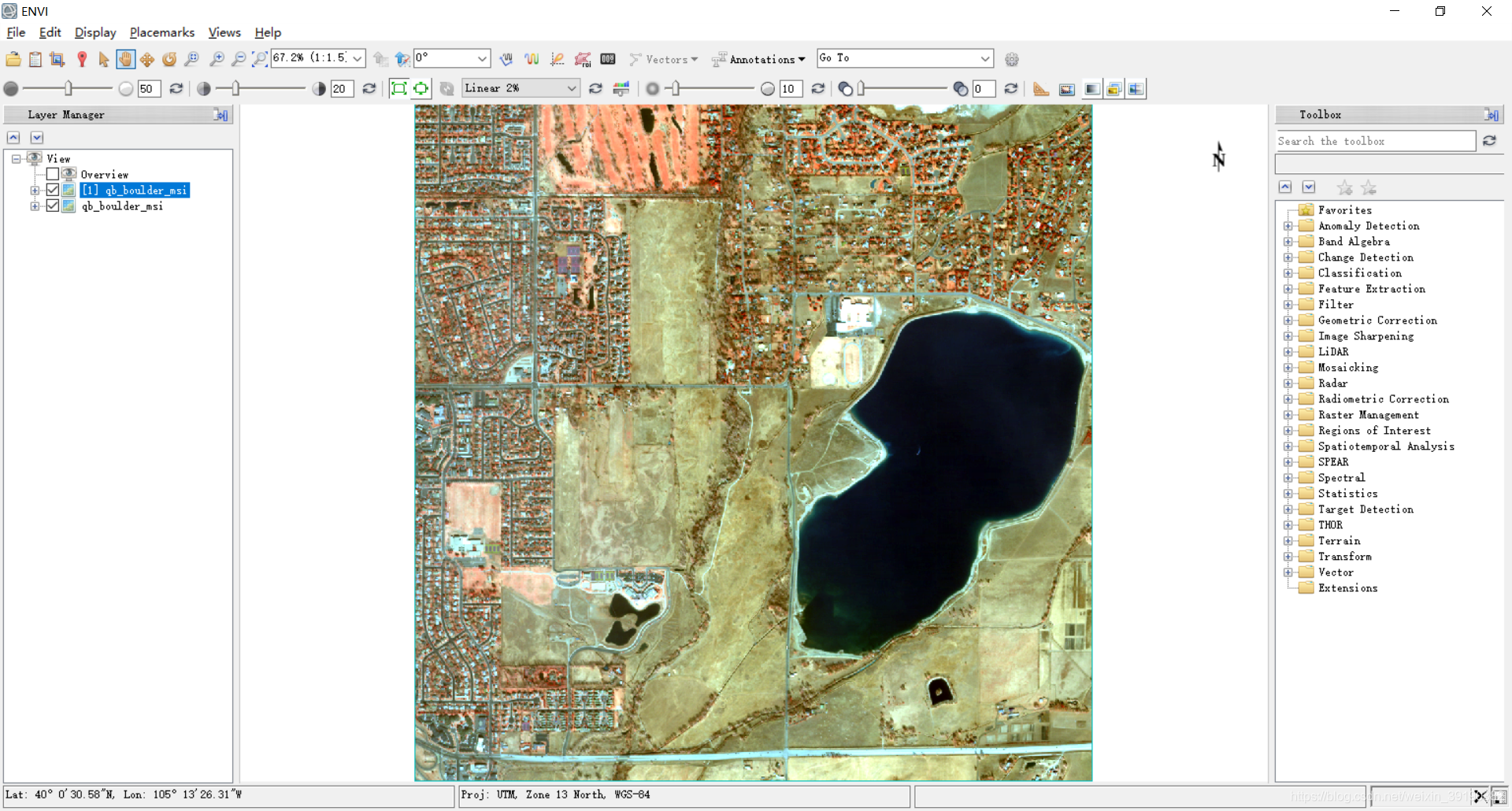Expand the [1] qb_boulder_msi tree node
This screenshot has width=1512, height=811.
tap(35, 191)
